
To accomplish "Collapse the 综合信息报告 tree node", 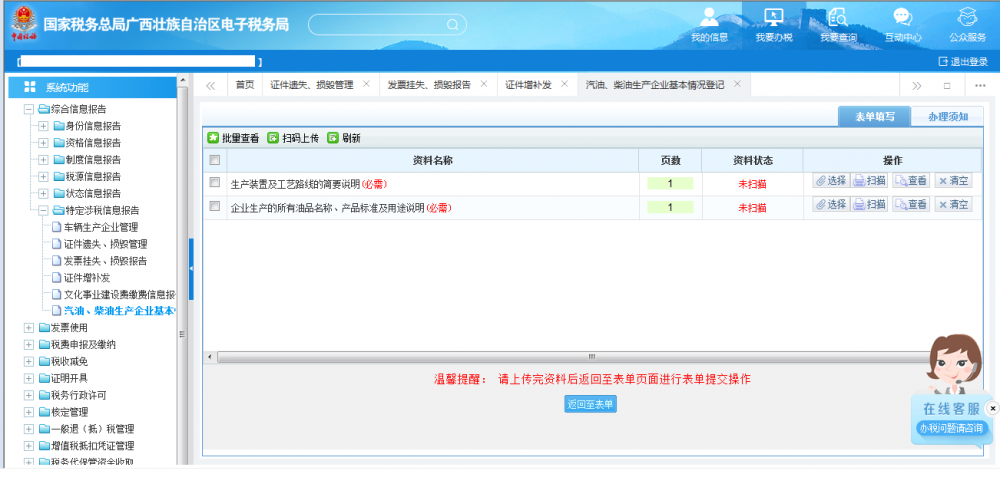I will (x=29, y=109).
